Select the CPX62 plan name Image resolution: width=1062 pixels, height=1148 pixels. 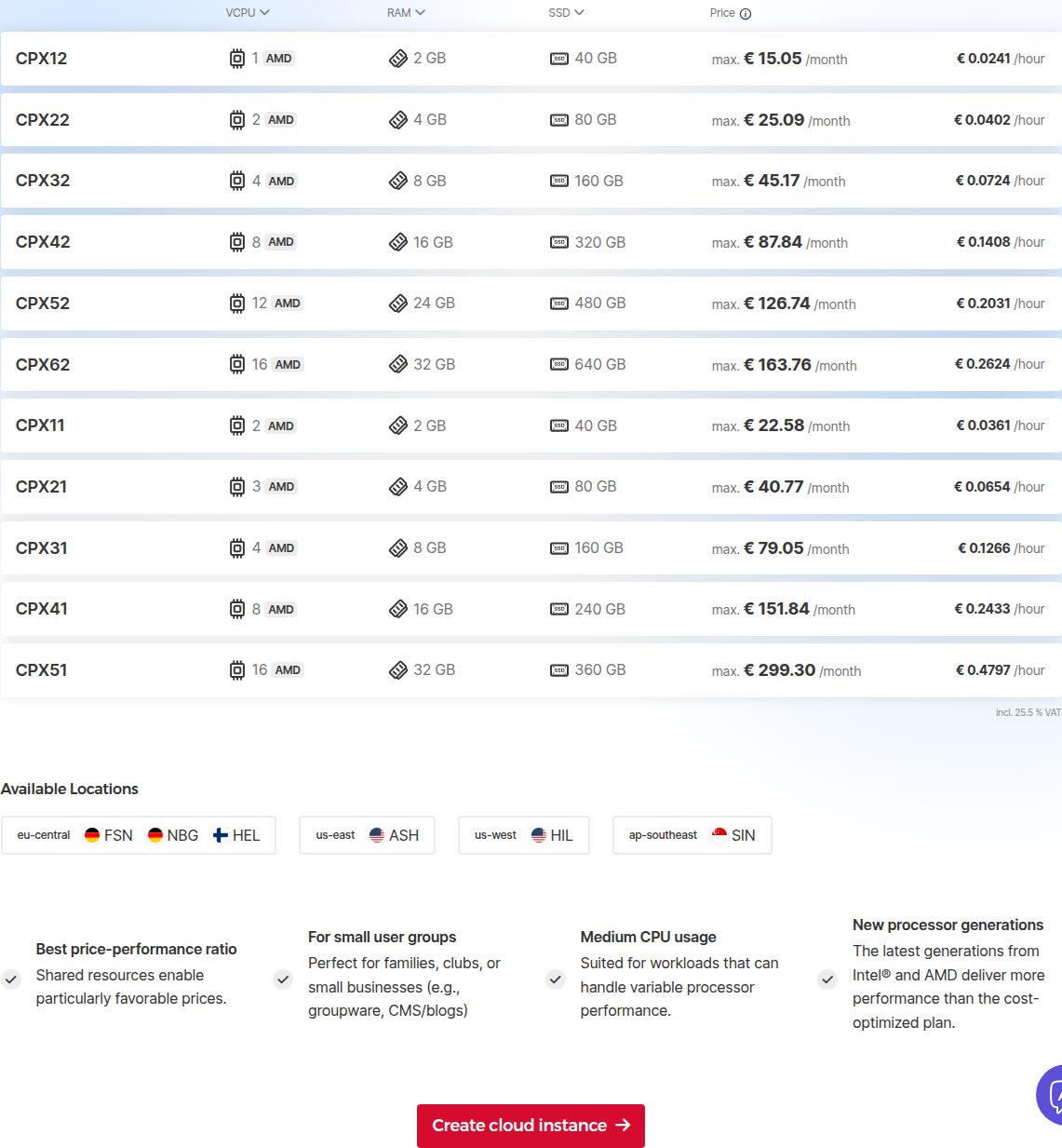43,365
